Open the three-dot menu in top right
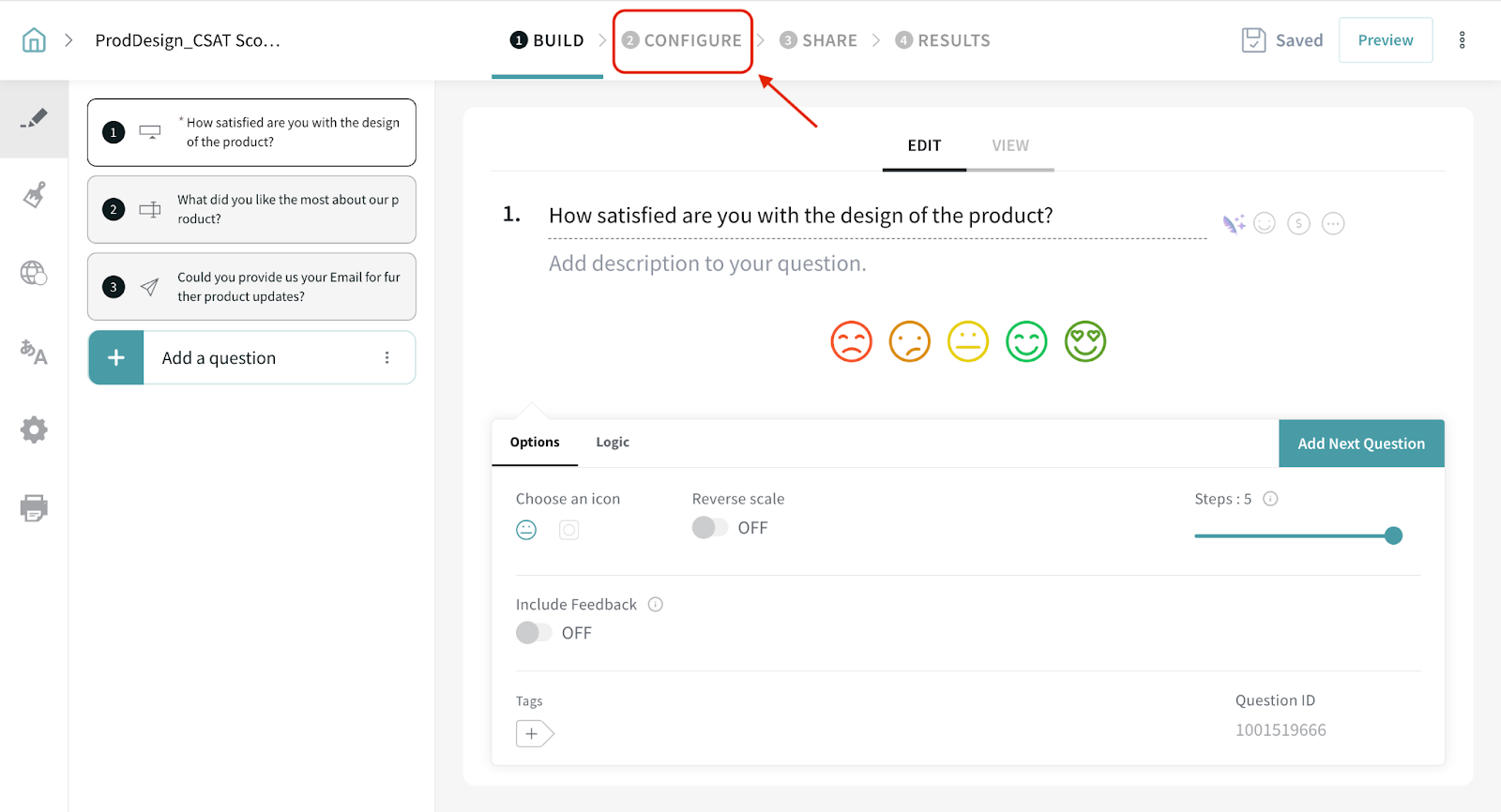 1462,40
